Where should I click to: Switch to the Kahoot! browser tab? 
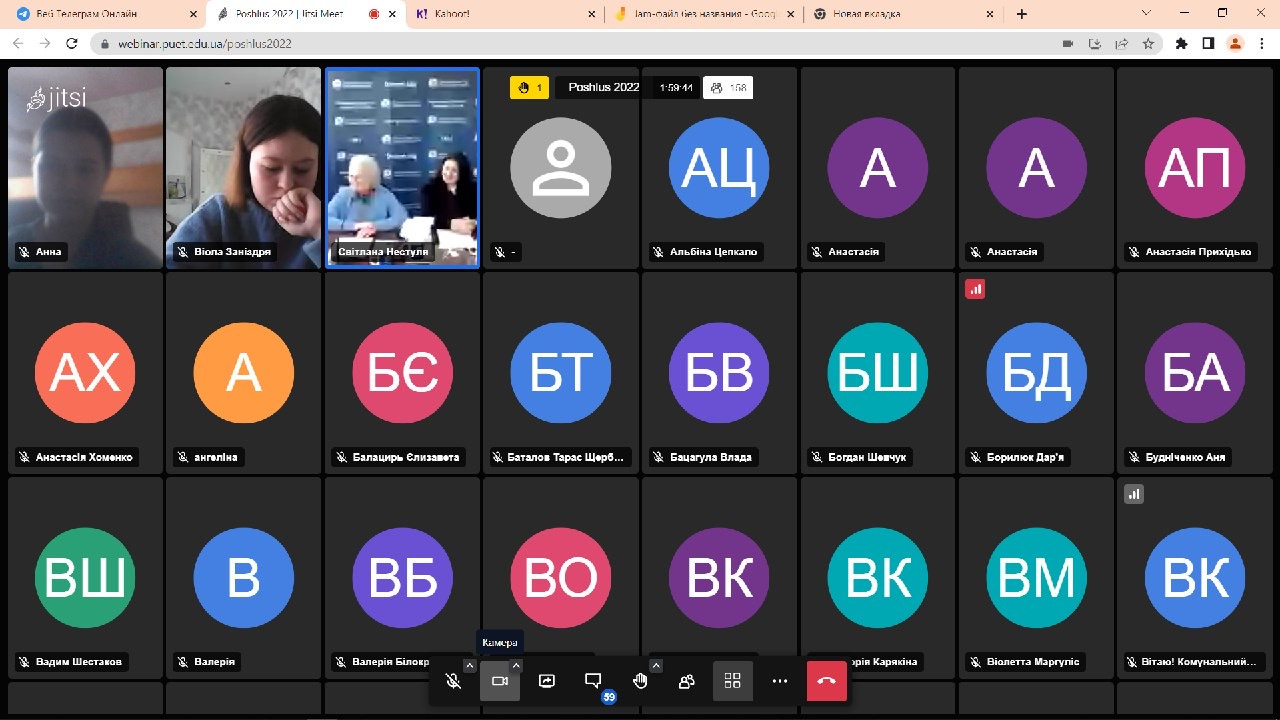[x=504, y=14]
